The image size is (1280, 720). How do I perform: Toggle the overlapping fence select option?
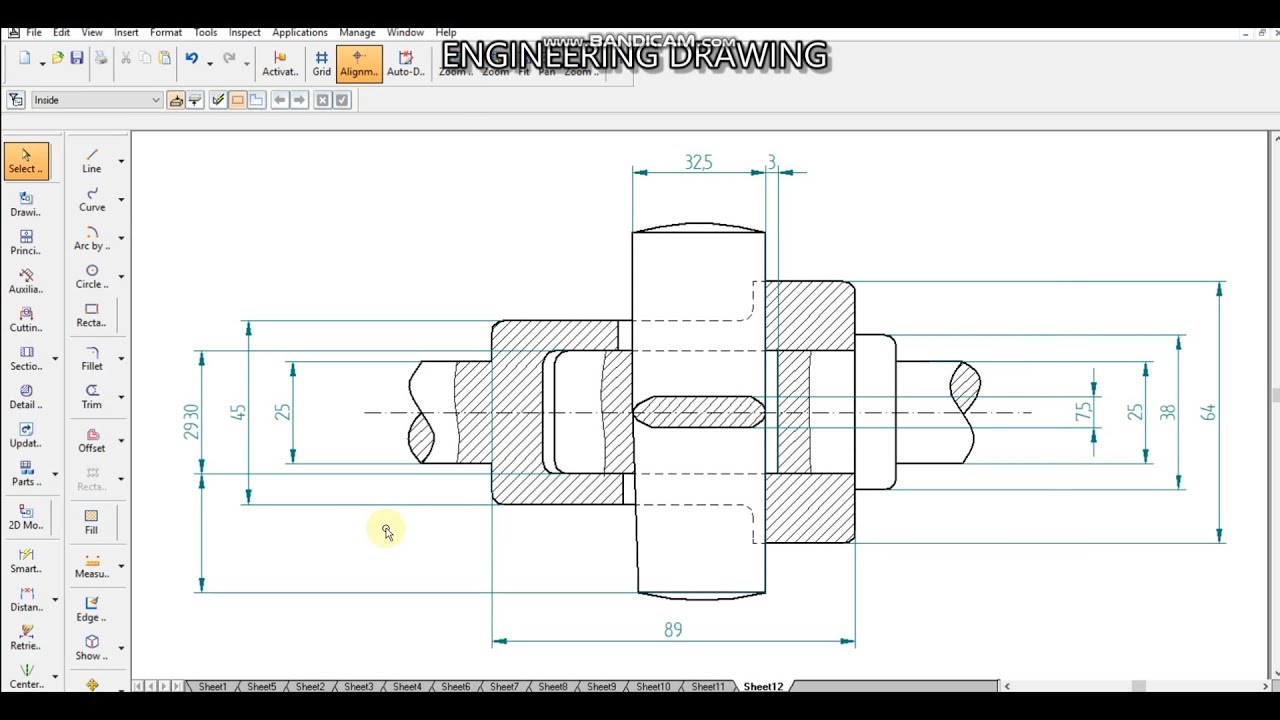tap(257, 100)
